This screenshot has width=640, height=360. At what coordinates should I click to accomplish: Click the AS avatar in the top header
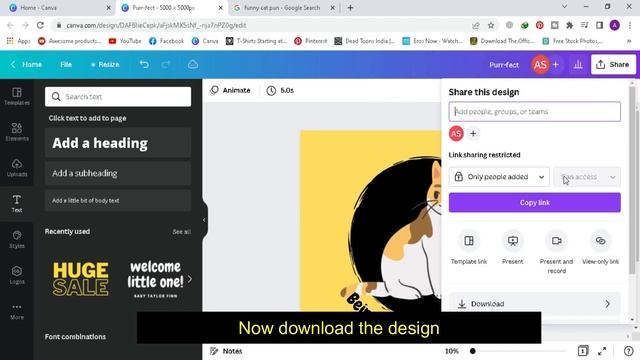[x=540, y=64]
